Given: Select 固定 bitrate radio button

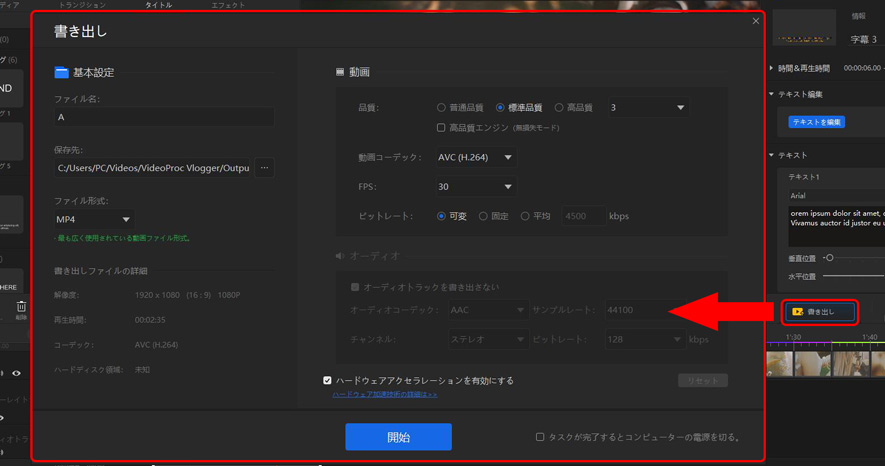Looking at the screenshot, I should (483, 216).
